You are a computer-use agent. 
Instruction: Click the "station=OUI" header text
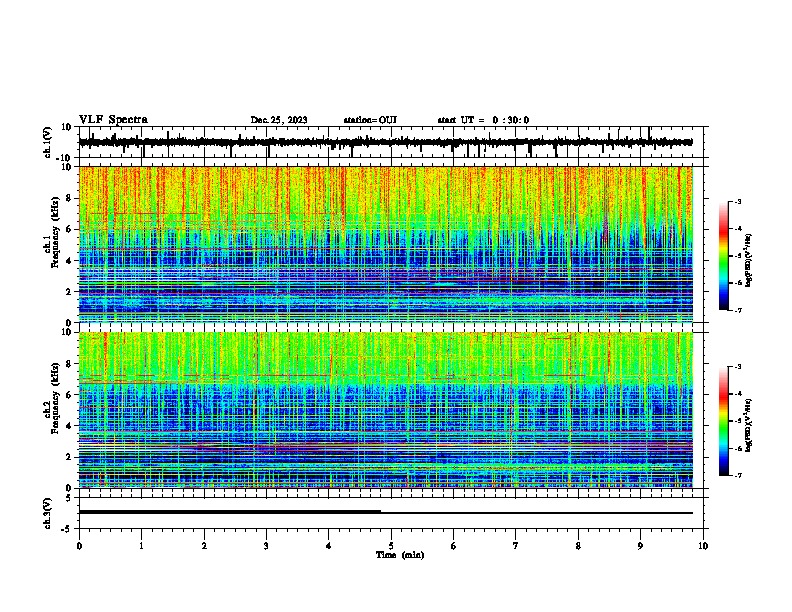pyautogui.click(x=370, y=120)
